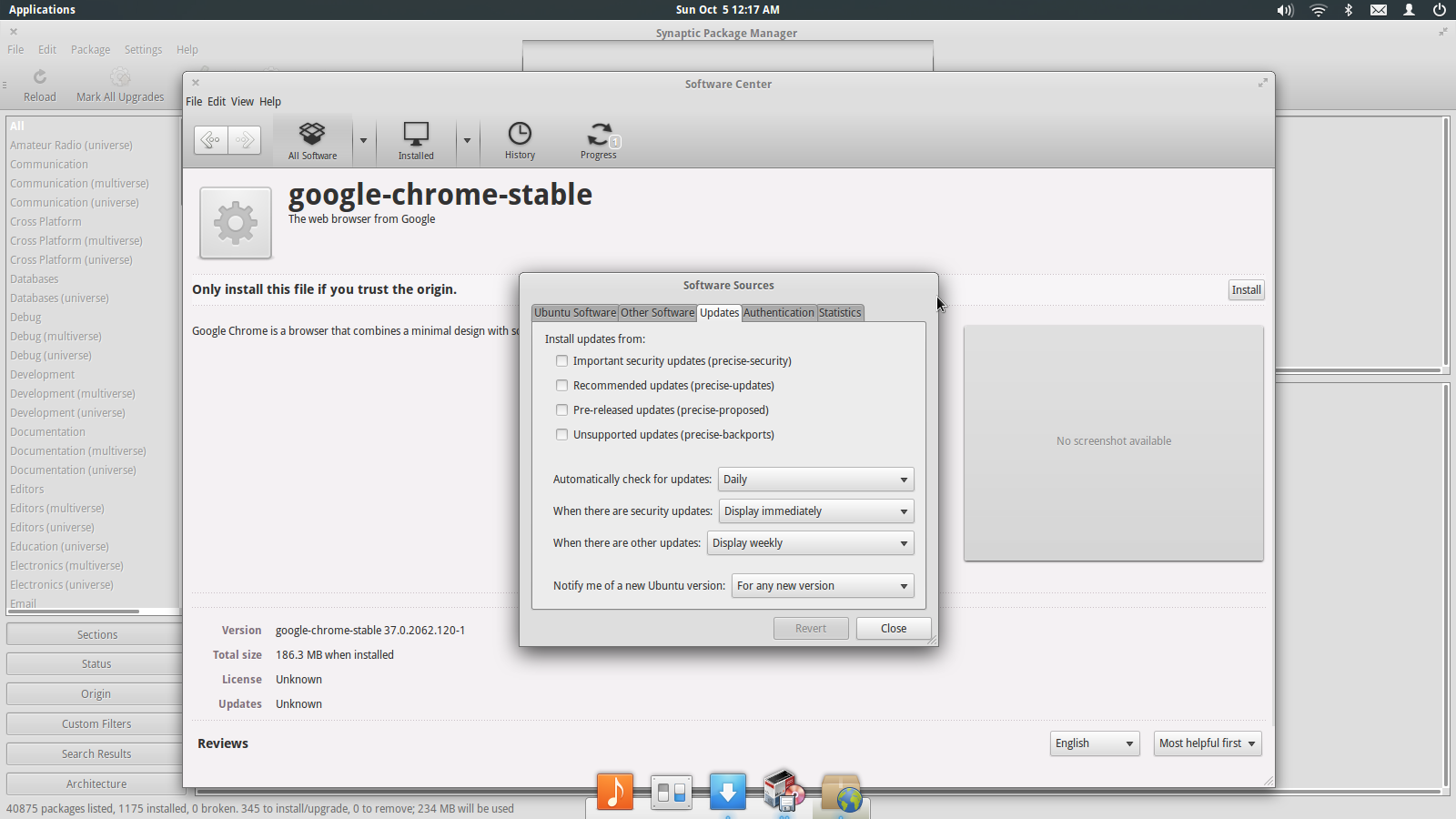The height and width of the screenshot is (819, 1456).
Task: Select the Updates tab
Action: click(719, 312)
